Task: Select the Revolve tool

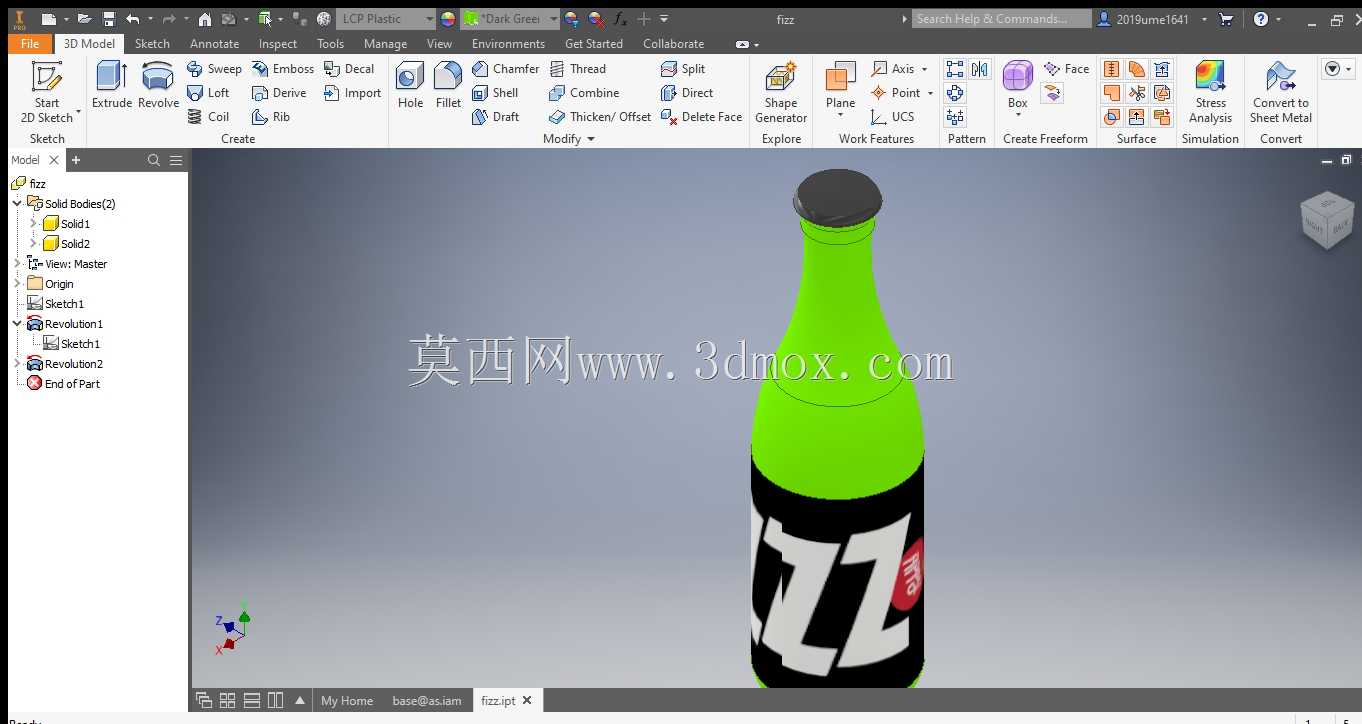Action: (158, 86)
